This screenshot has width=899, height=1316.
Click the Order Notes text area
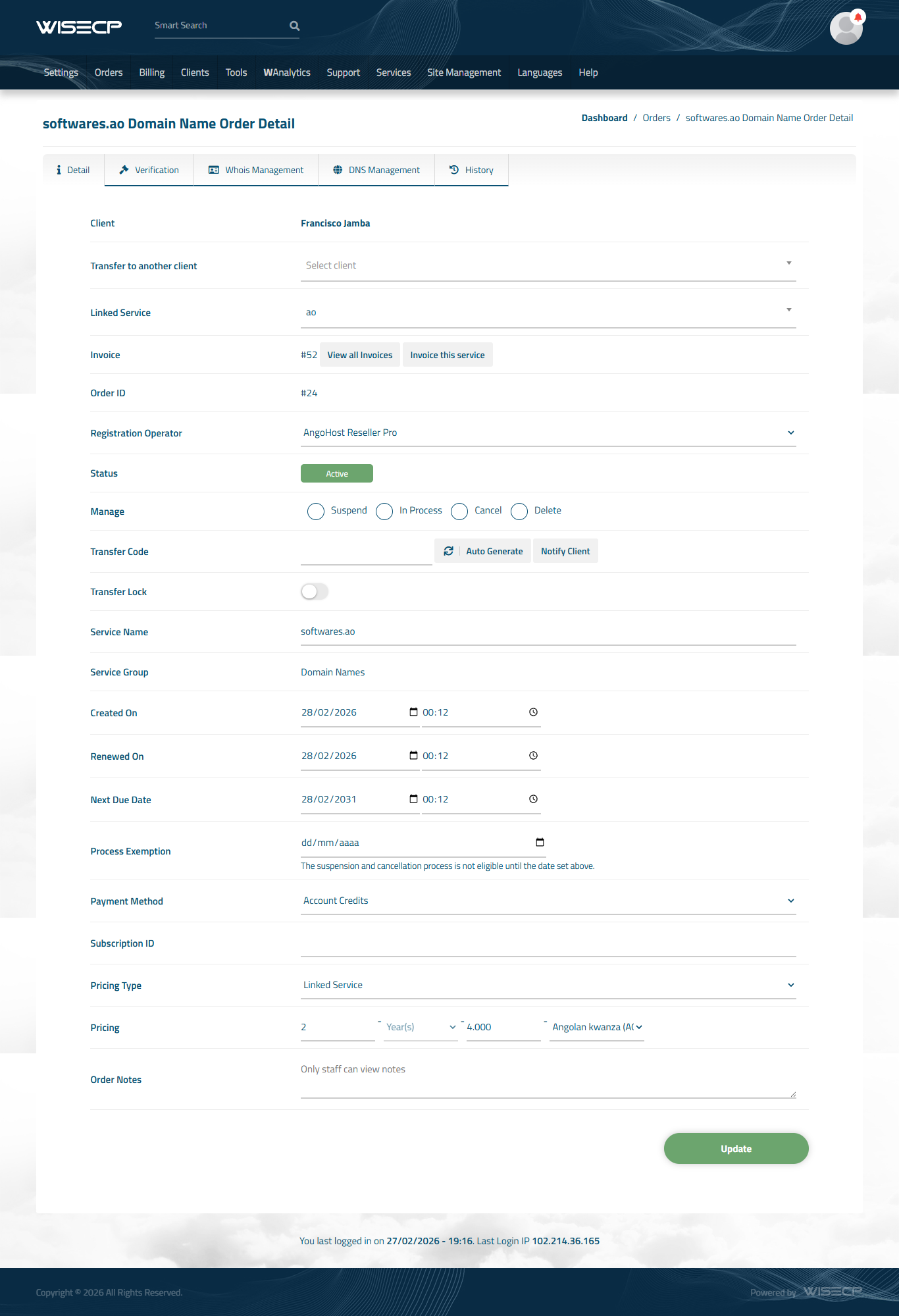pos(548,1080)
